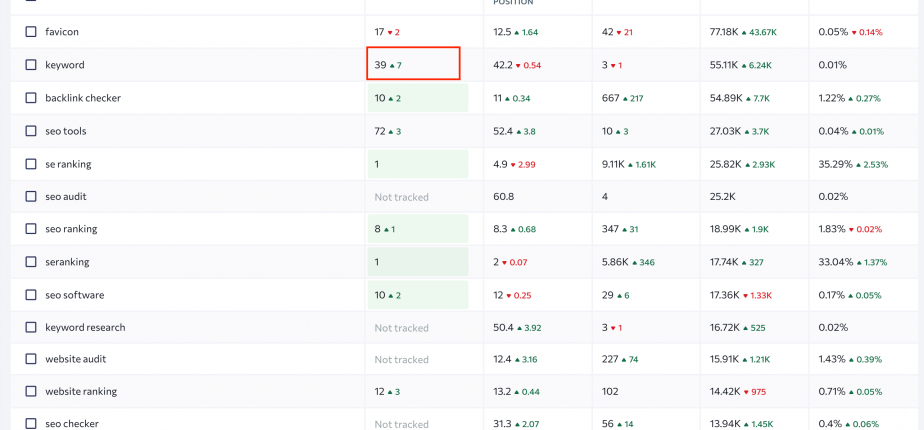Click average position 42.2 in keyword row
This screenshot has width=924, height=430.
[503, 65]
